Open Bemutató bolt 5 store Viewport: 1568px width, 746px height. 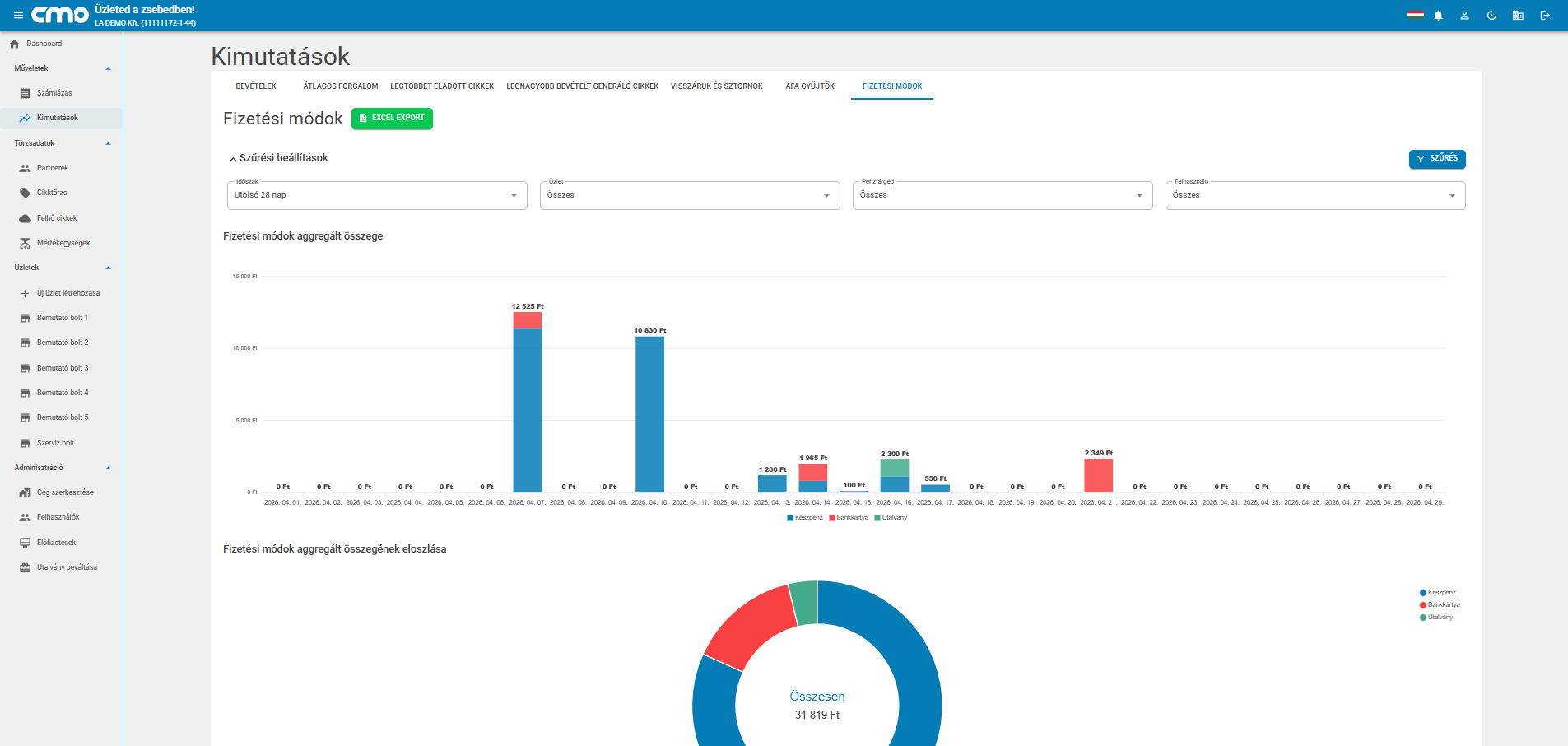coord(61,417)
